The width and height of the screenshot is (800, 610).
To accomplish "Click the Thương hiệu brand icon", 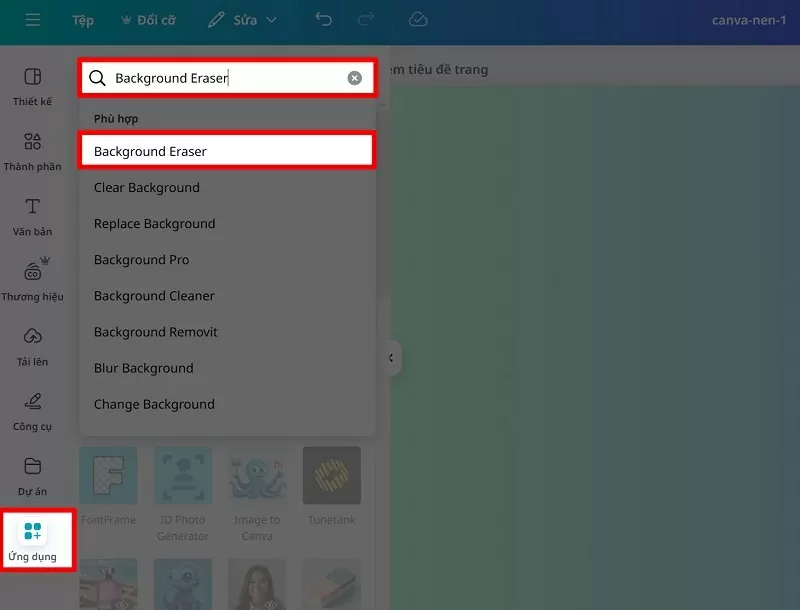I will click(33, 278).
